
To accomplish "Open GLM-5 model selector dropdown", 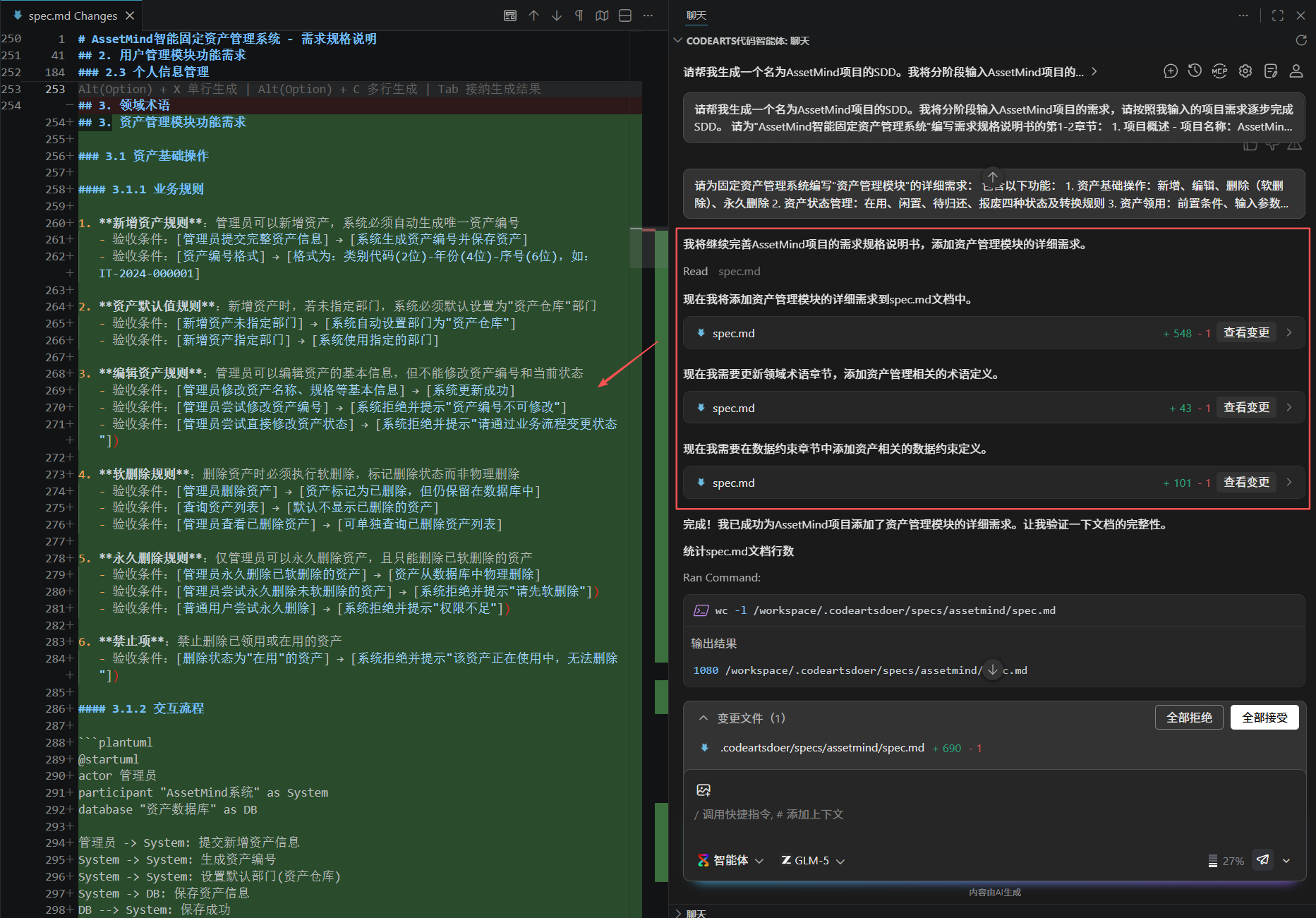I will (x=813, y=861).
